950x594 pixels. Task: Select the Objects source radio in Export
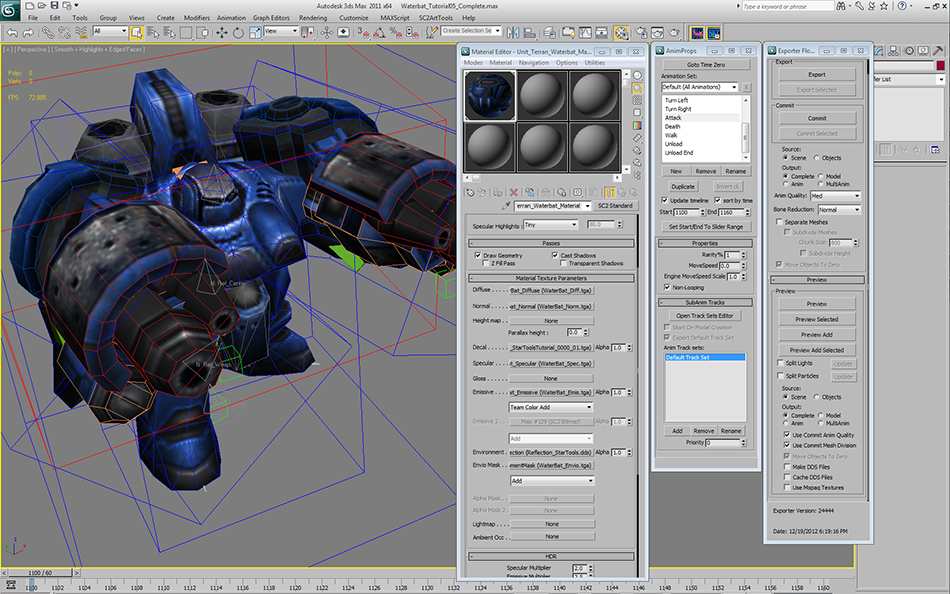pos(817,157)
